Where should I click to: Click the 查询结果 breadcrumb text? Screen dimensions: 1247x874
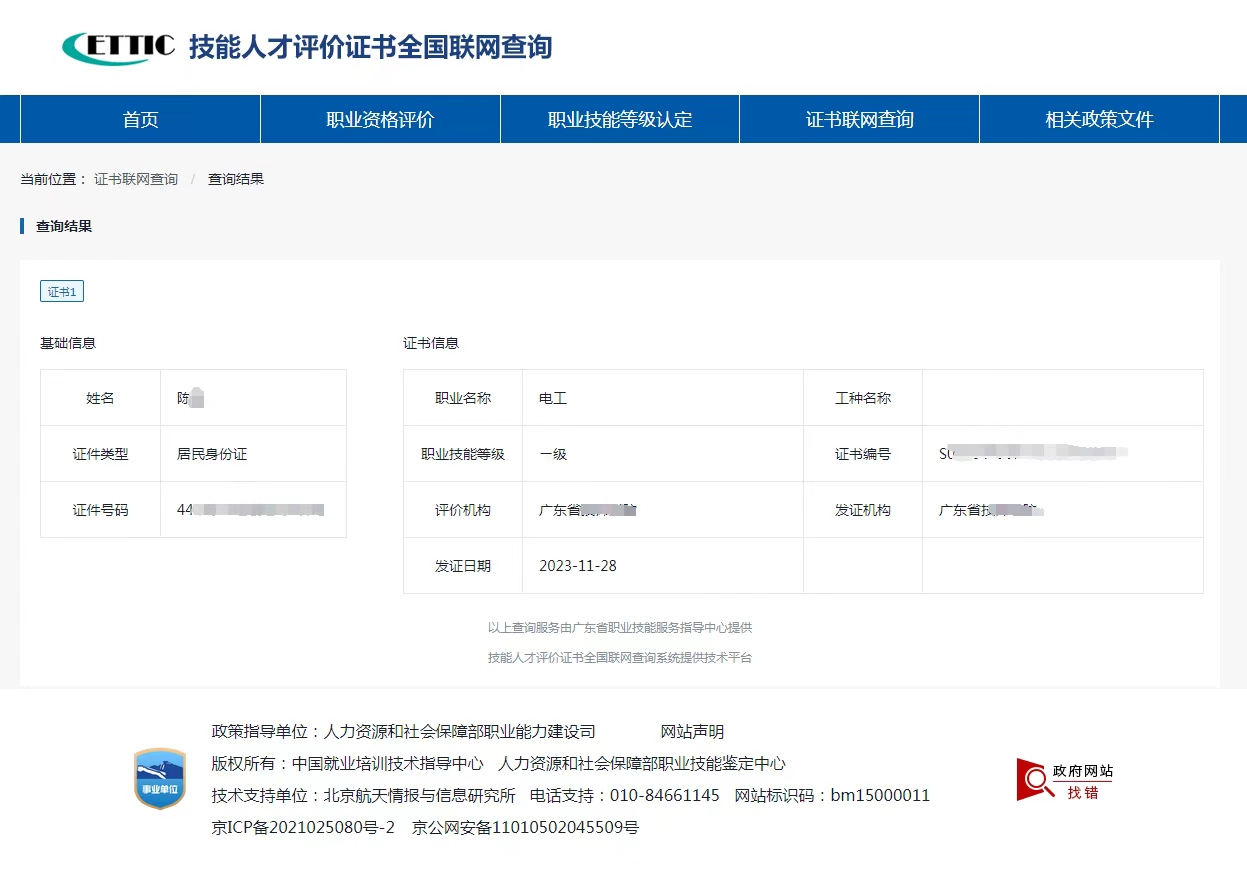pyautogui.click(x=236, y=179)
